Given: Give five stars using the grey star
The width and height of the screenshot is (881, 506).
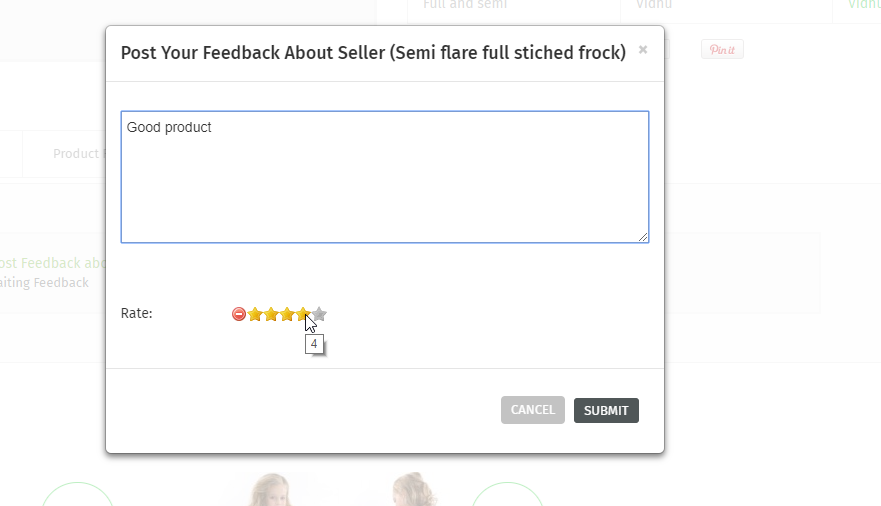Looking at the screenshot, I should [320, 314].
